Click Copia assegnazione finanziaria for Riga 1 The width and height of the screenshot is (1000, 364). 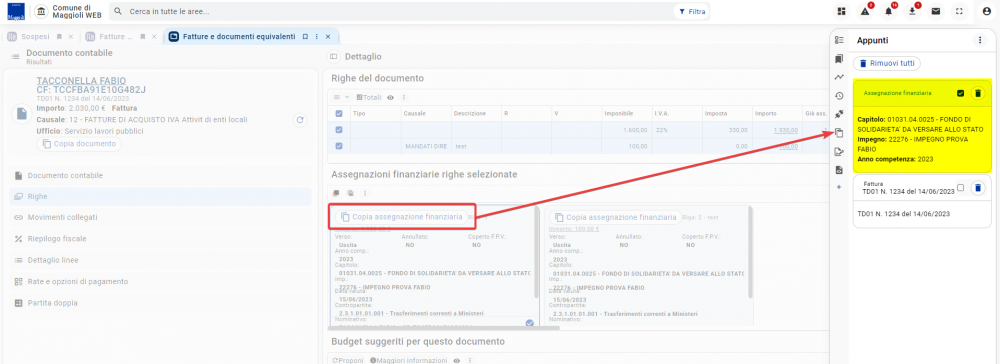[x=401, y=217]
